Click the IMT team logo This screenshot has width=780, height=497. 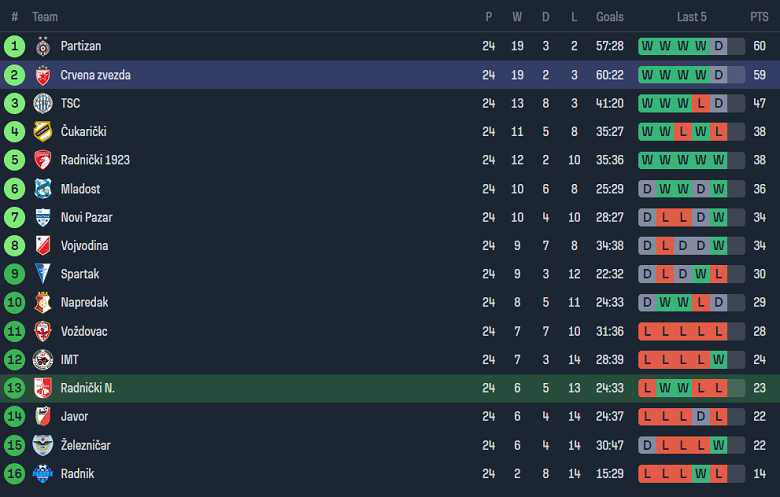tap(43, 360)
